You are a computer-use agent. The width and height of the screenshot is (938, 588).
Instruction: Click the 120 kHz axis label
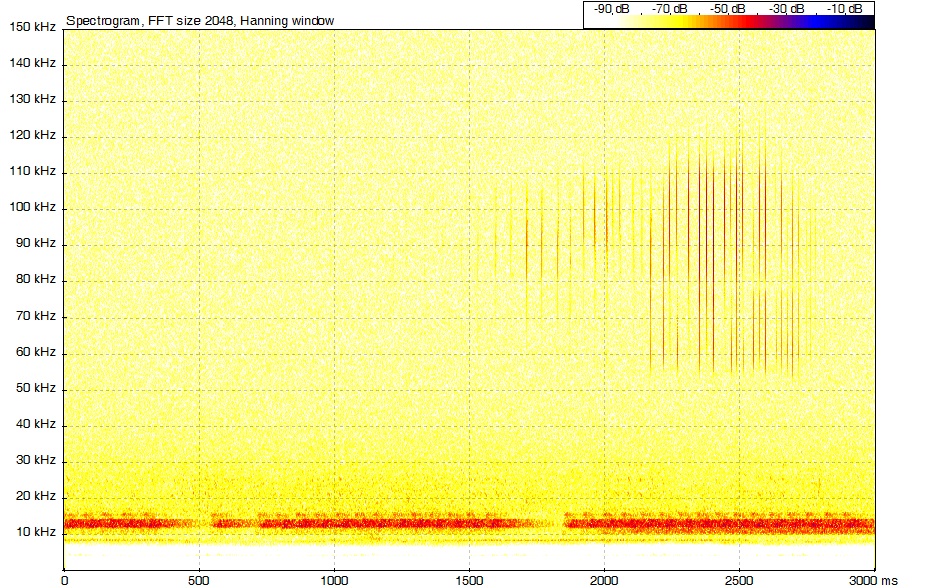pyautogui.click(x=32, y=135)
